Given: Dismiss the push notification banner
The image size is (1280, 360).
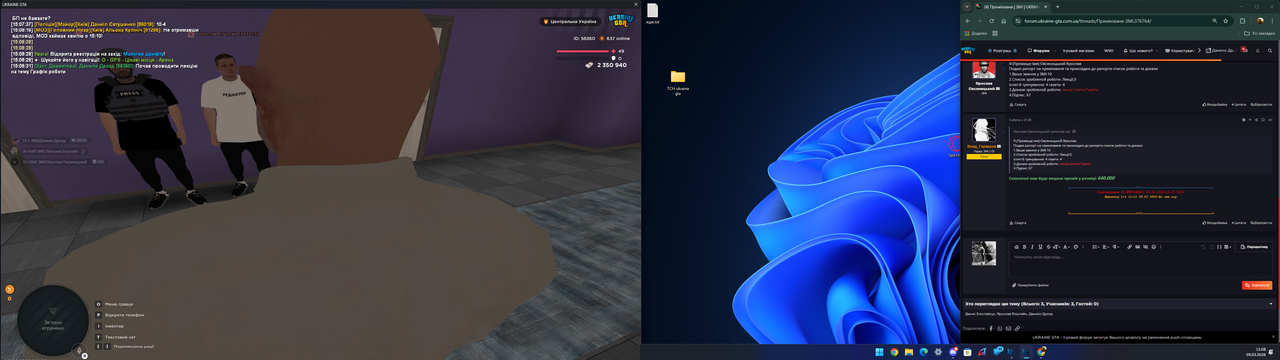Looking at the screenshot, I should click(x=1273, y=336).
